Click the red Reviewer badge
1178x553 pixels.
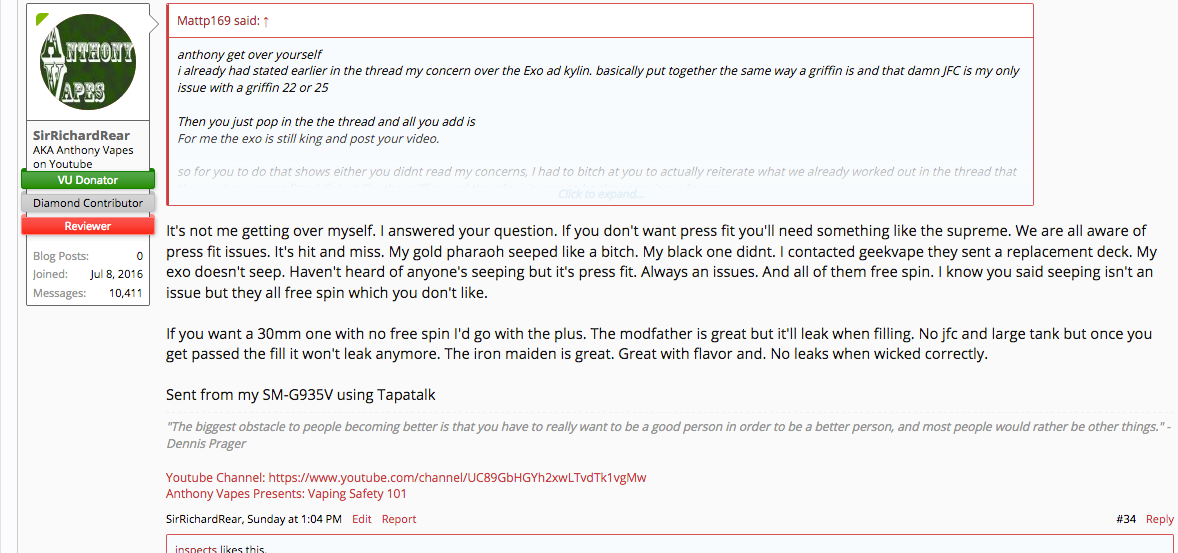(x=90, y=226)
